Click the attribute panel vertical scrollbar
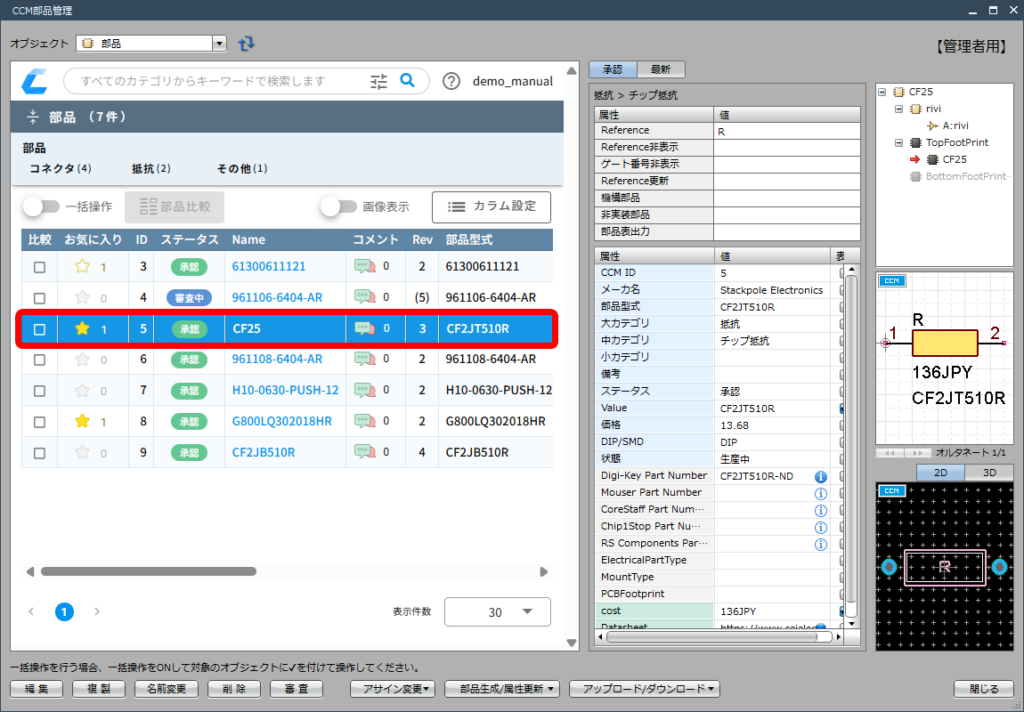 point(851,444)
